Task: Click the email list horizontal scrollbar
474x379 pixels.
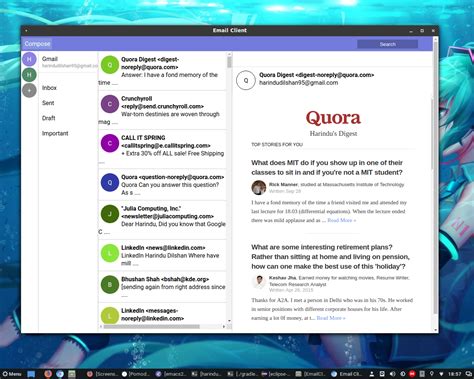Action: (152, 326)
